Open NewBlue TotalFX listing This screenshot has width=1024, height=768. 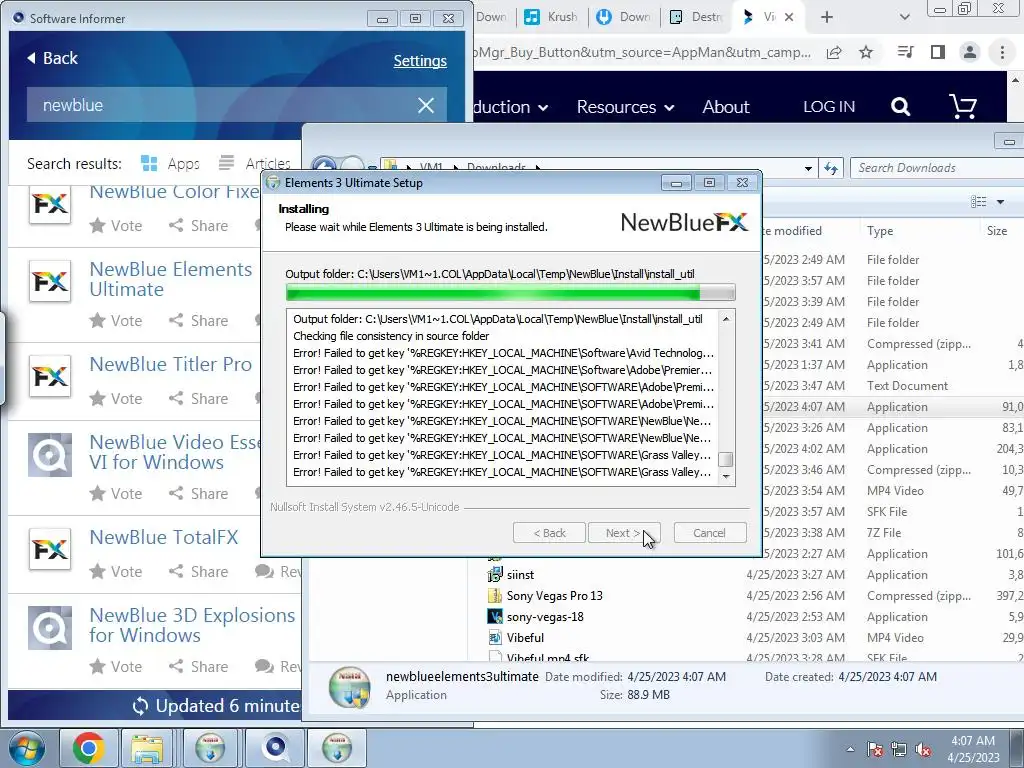coord(164,537)
